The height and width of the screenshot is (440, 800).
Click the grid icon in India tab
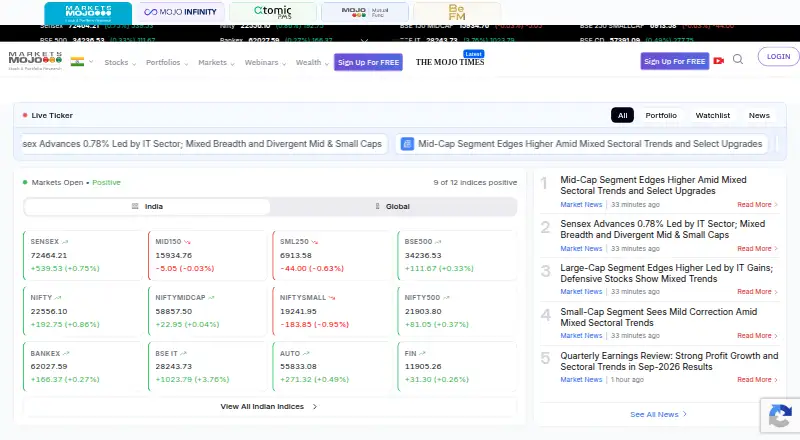(135, 206)
